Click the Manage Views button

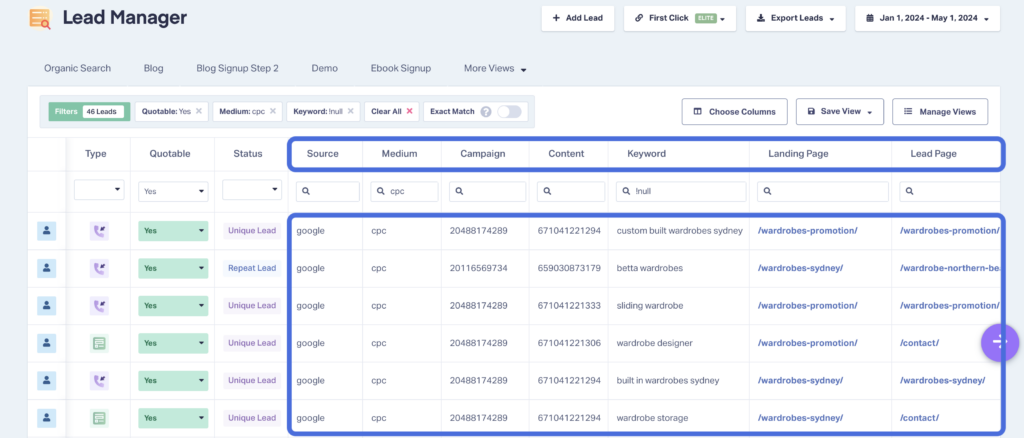940,112
